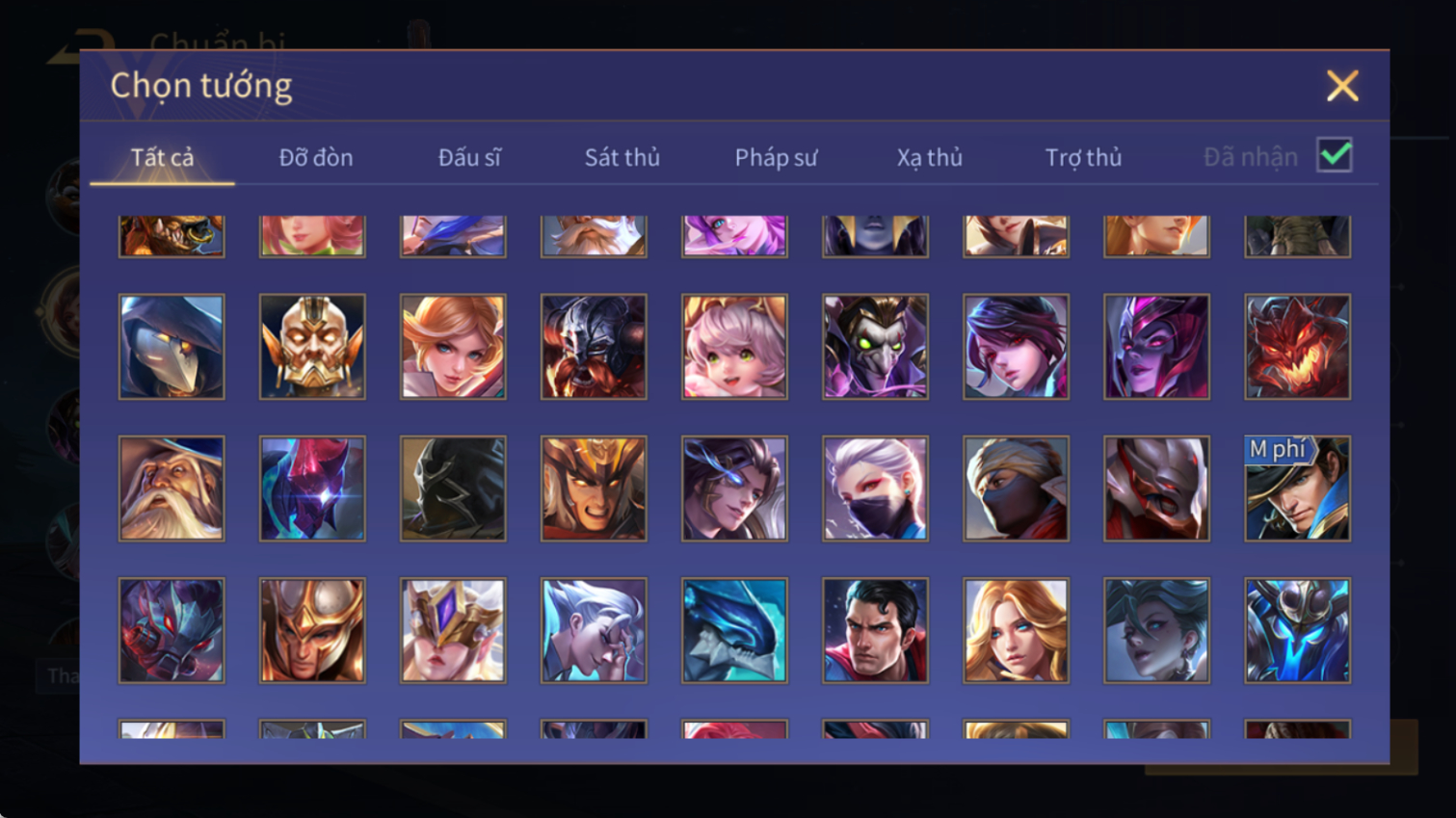Select the Superman hero portrait
Image resolution: width=1456 pixels, height=818 pixels.
click(875, 630)
